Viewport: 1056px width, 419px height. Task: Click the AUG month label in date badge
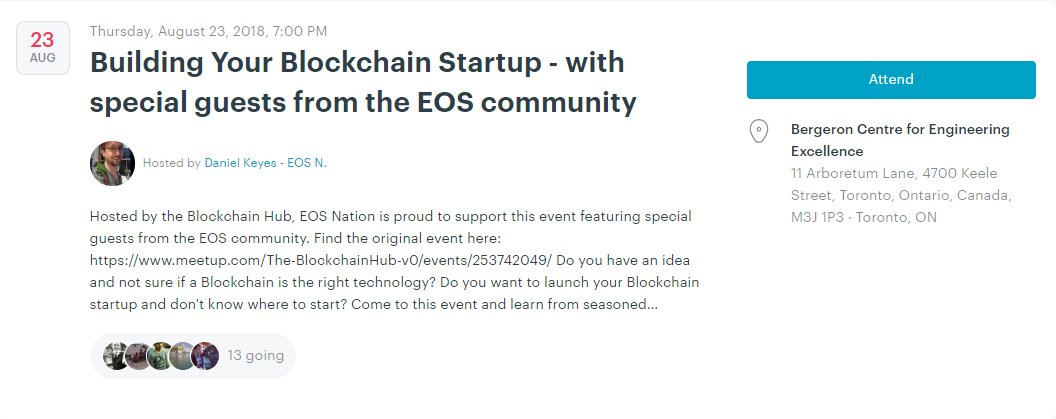coord(42,59)
